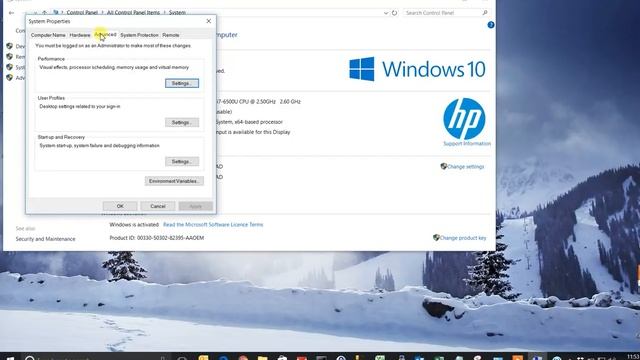Click Desktop settings related to your sign-in

coord(80,107)
